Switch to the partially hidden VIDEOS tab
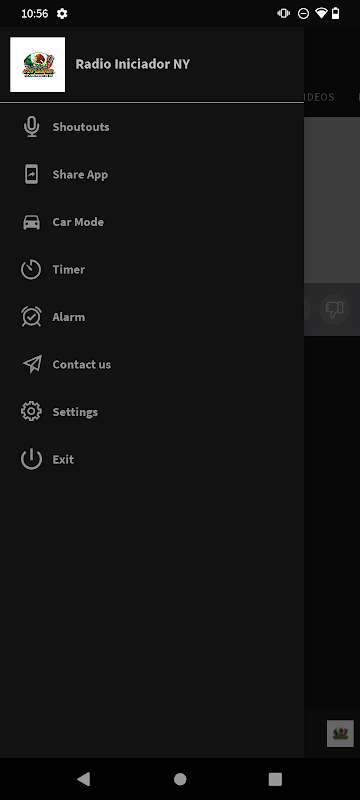Viewport: 360px width, 800px height. click(x=320, y=97)
